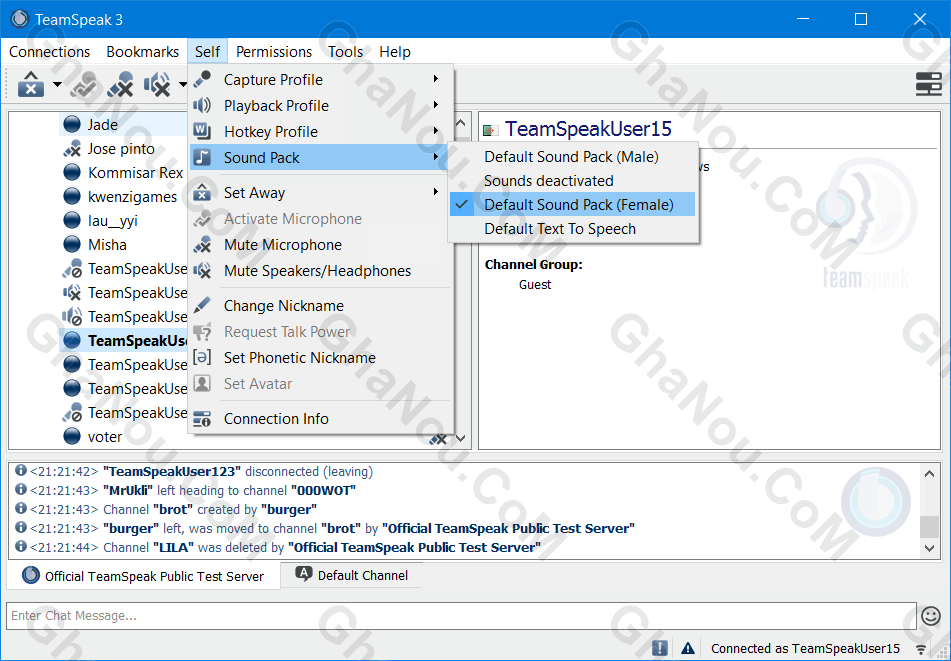Image resolution: width=951 pixels, height=661 pixels.
Task: Open the Bookmarks menu
Action: tap(143, 52)
